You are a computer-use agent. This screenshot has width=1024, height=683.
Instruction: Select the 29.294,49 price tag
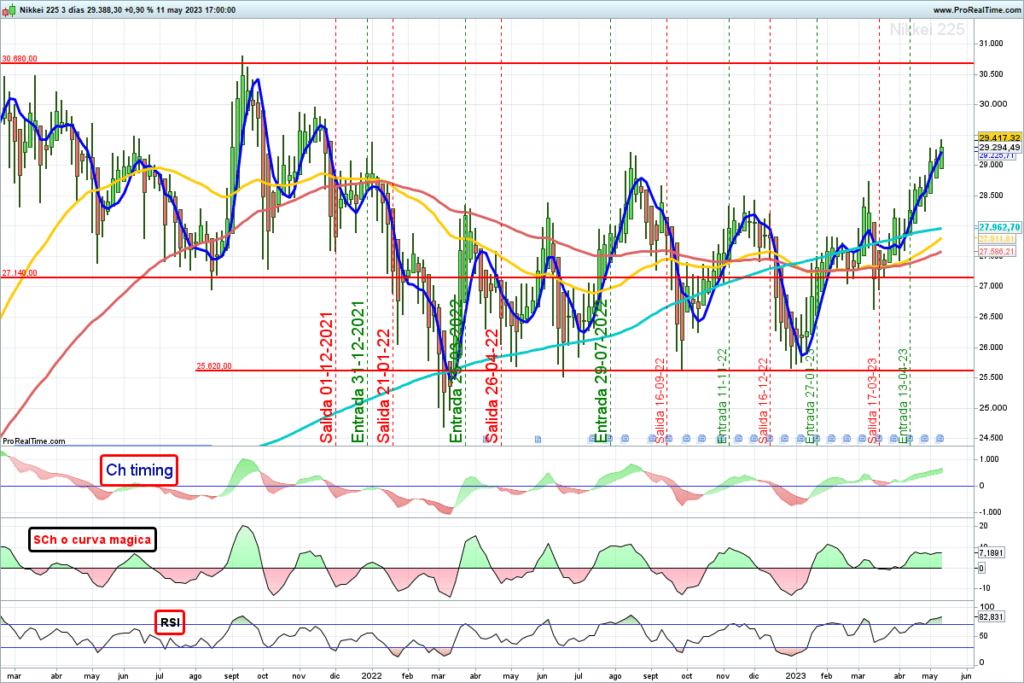(999, 148)
